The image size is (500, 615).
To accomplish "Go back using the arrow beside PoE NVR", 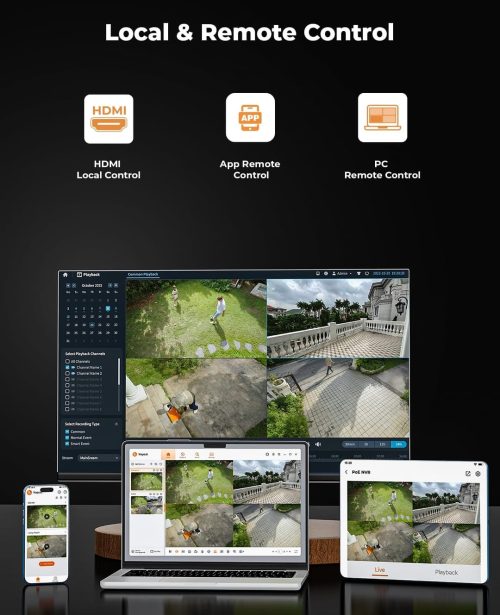I will pos(346,472).
